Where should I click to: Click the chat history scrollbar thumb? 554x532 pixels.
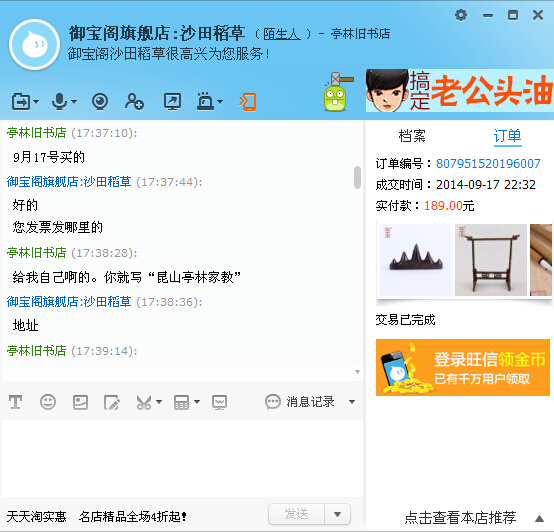(357, 177)
